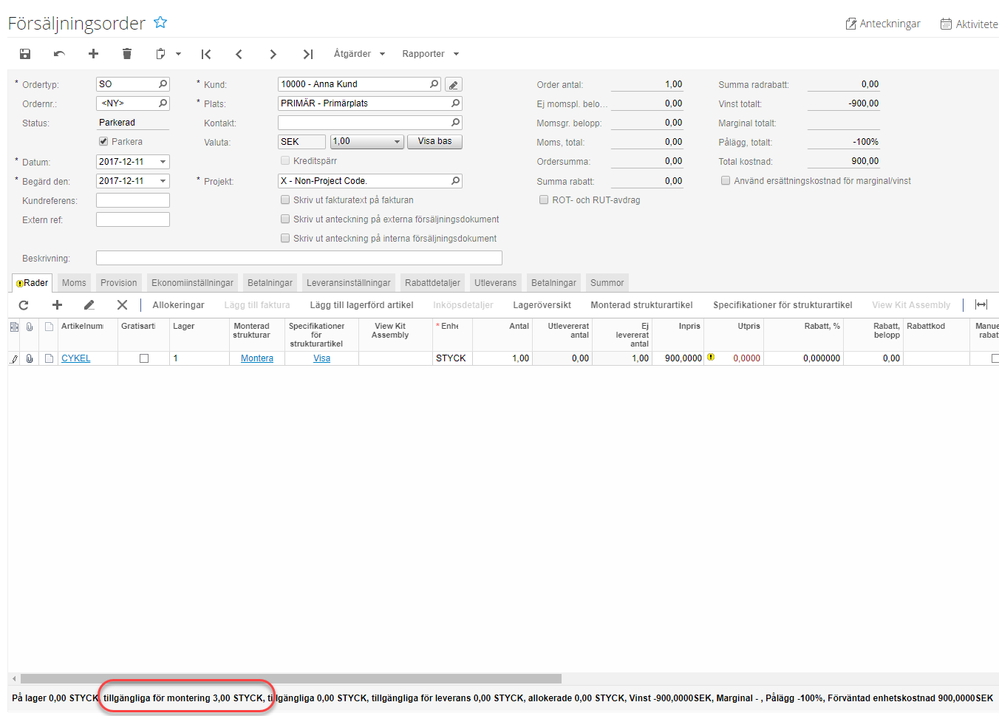Open the Utleverans tab
Viewport: 999px width, 716px height.
tap(496, 283)
